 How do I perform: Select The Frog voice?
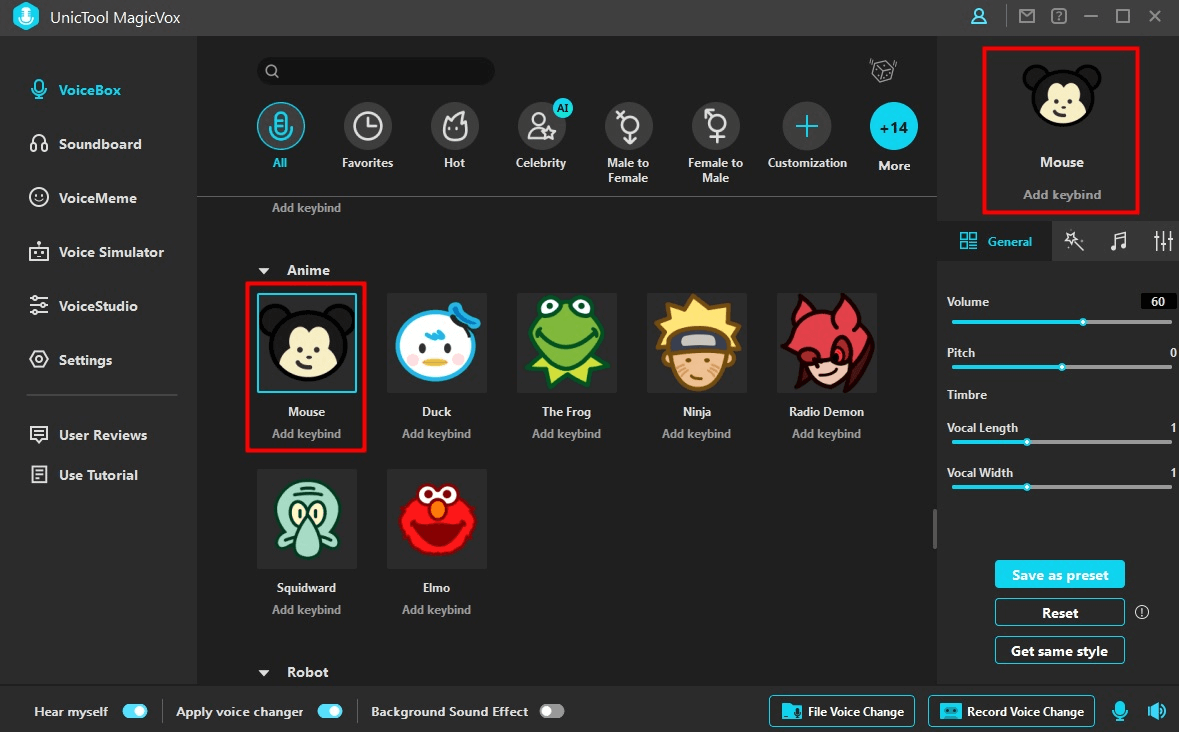(567, 343)
